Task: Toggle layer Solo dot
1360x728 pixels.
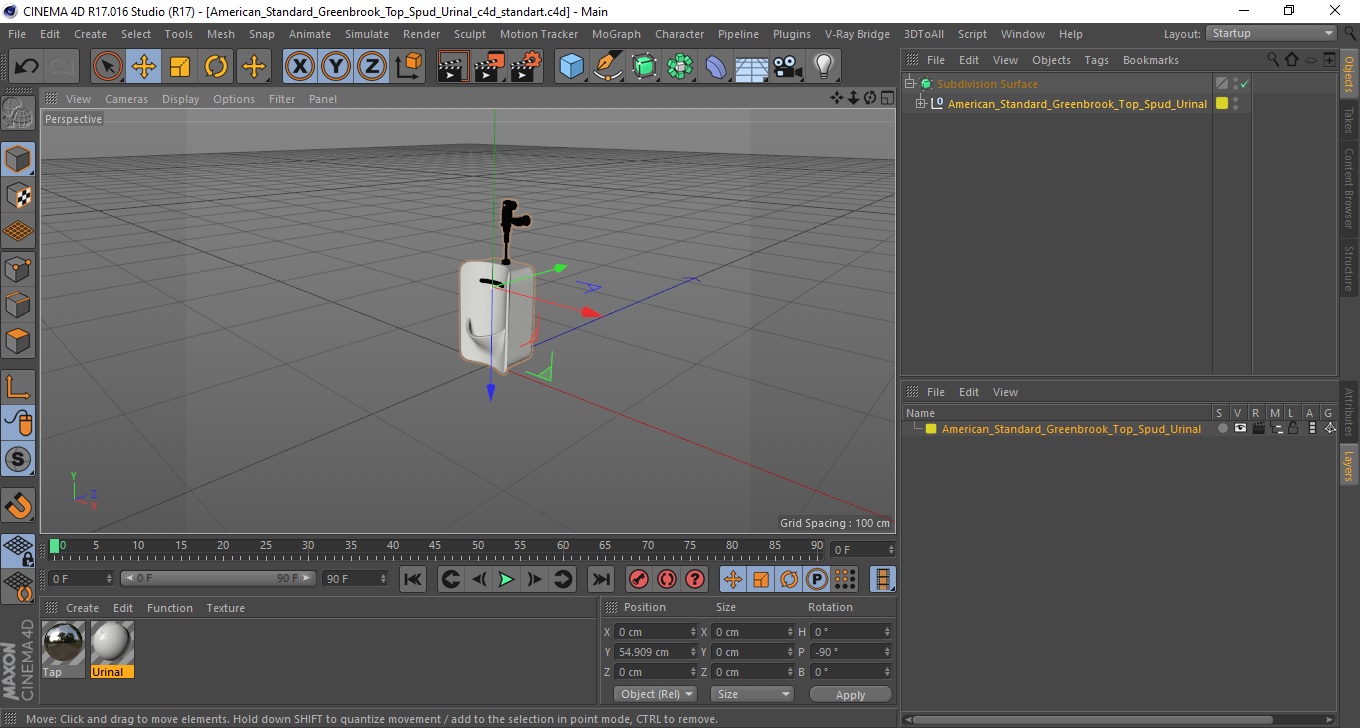Action: [x=1222, y=429]
